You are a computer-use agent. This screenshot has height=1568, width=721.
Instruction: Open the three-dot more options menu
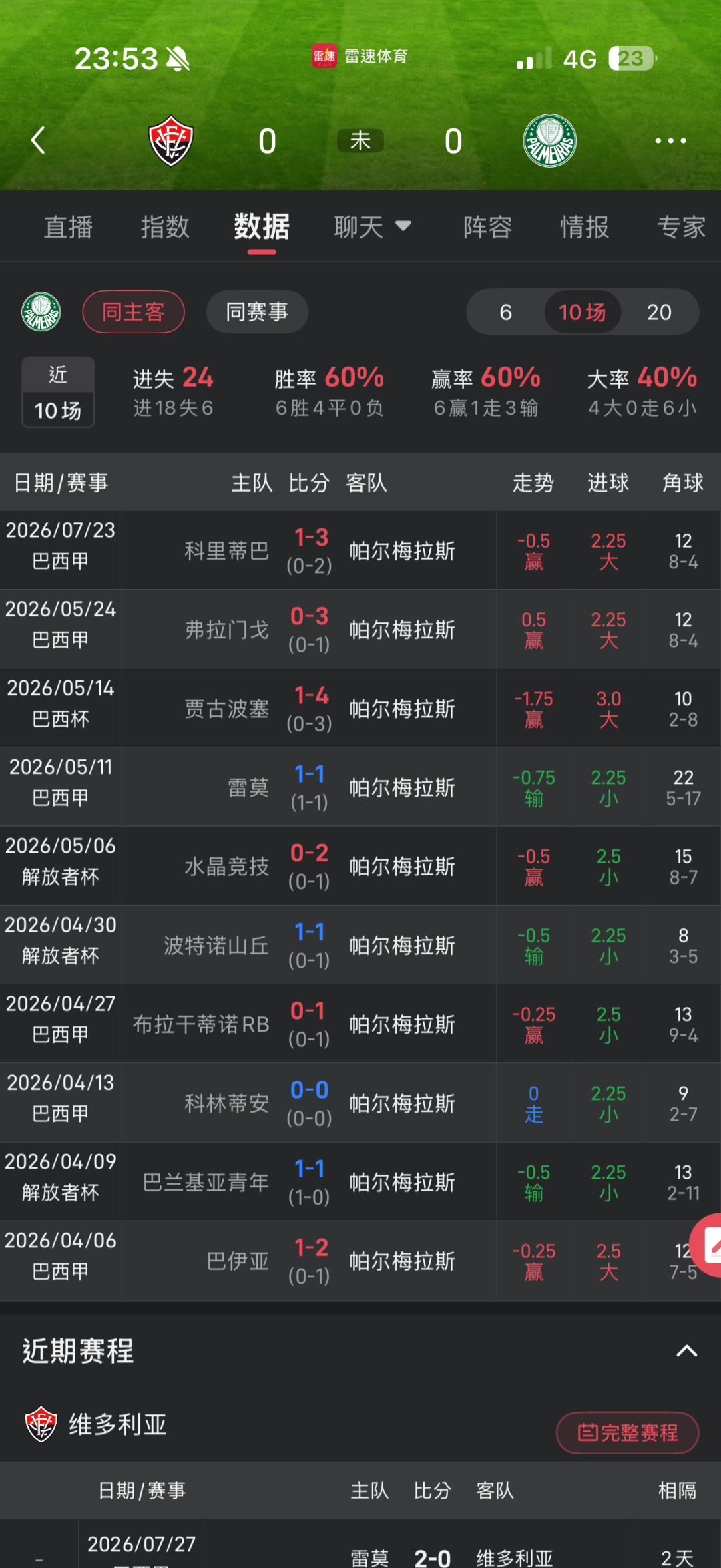tap(670, 140)
